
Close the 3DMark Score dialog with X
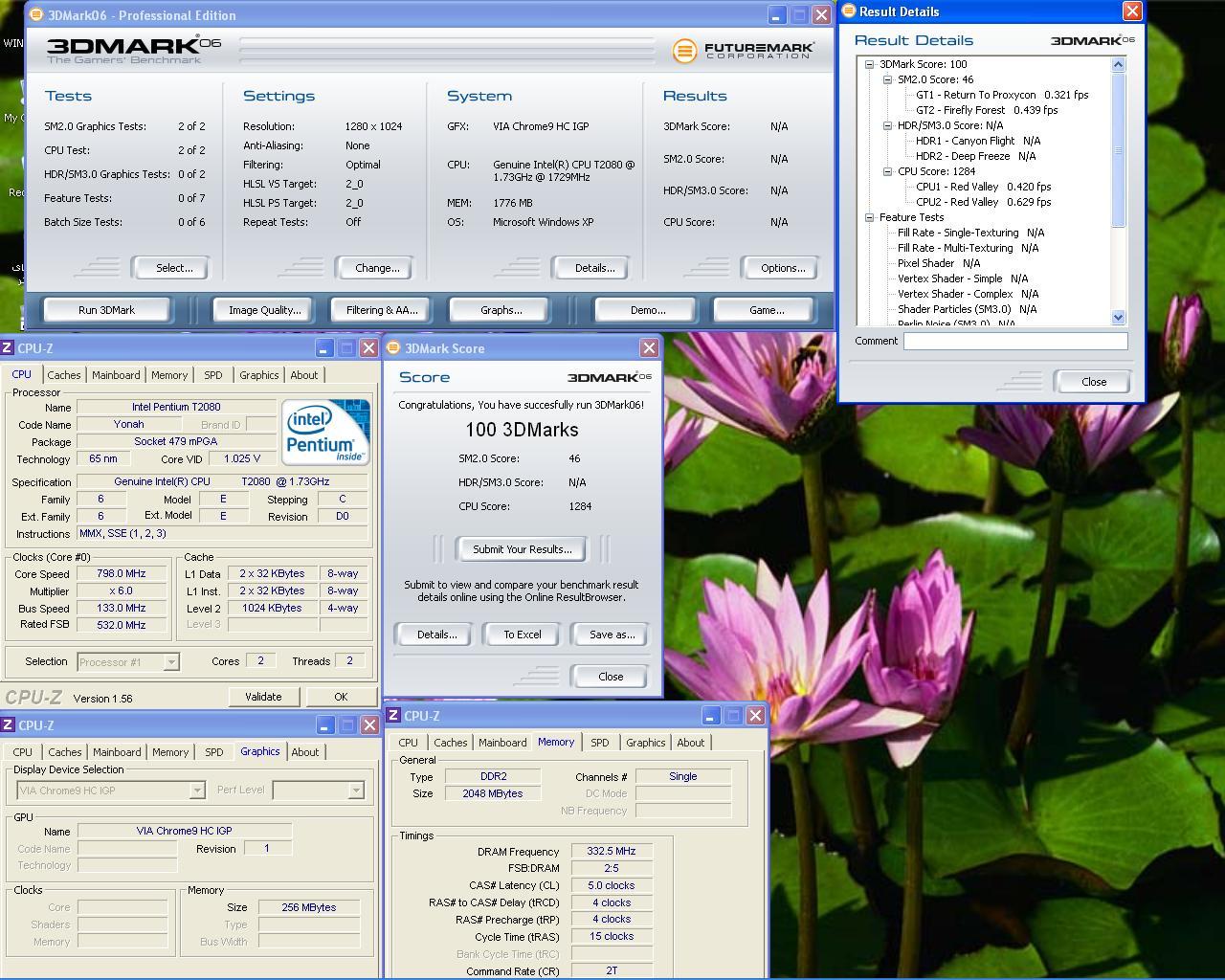[x=649, y=348]
